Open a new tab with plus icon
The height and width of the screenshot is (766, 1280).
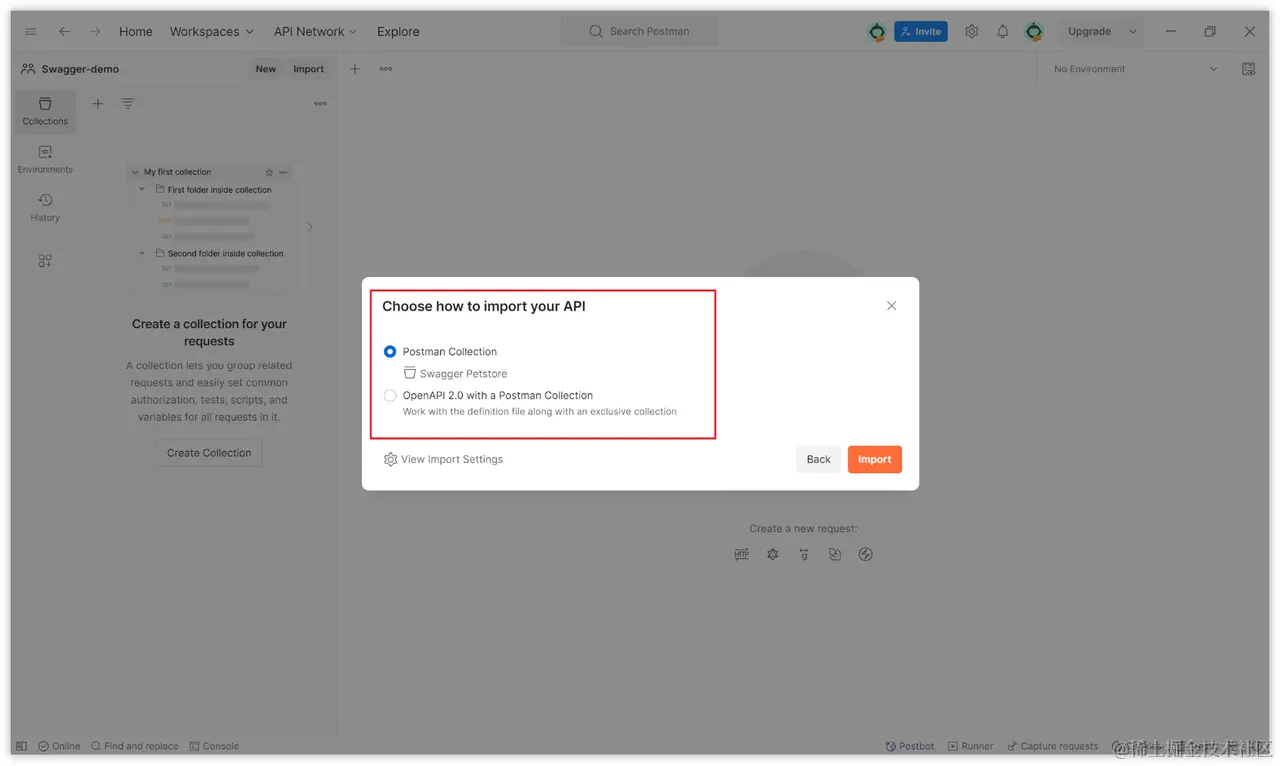pos(354,69)
